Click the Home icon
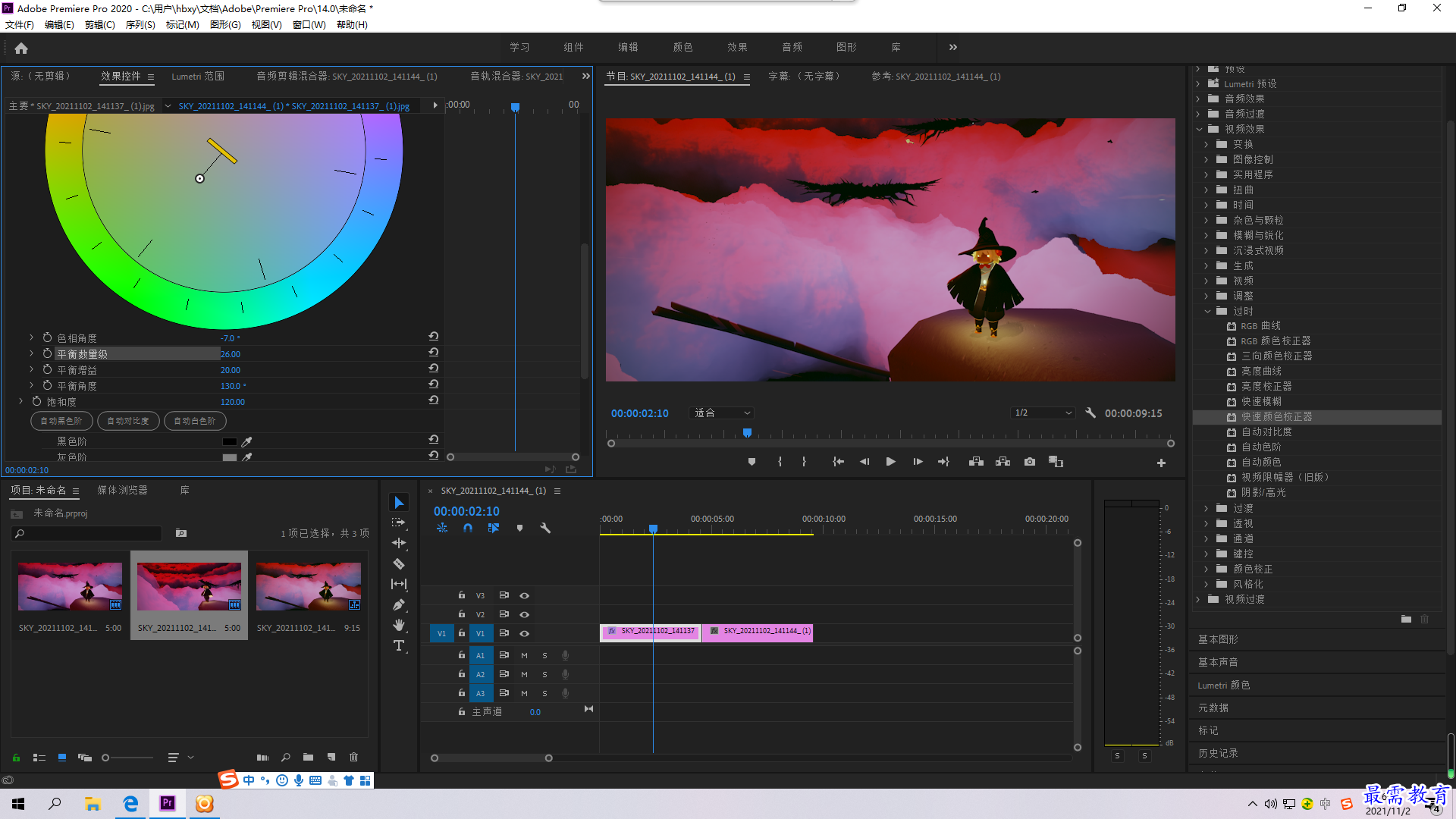 [x=21, y=48]
